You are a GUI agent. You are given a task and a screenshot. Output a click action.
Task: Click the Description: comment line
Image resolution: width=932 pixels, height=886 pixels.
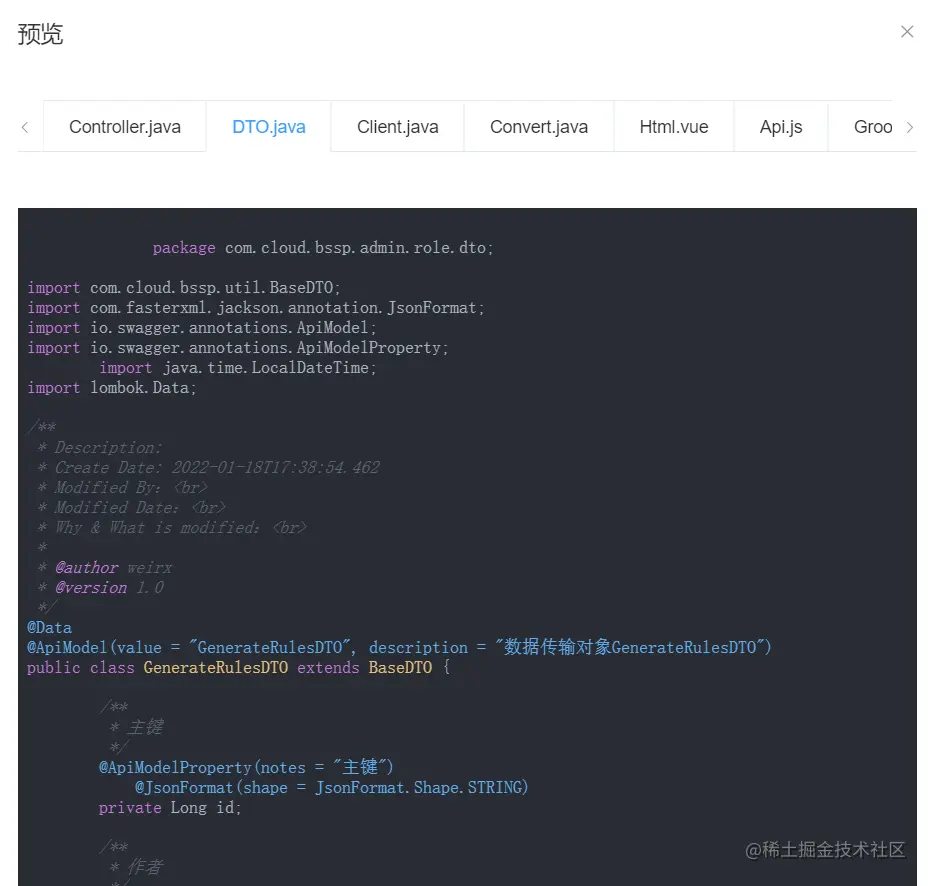pyautogui.click(x=100, y=447)
